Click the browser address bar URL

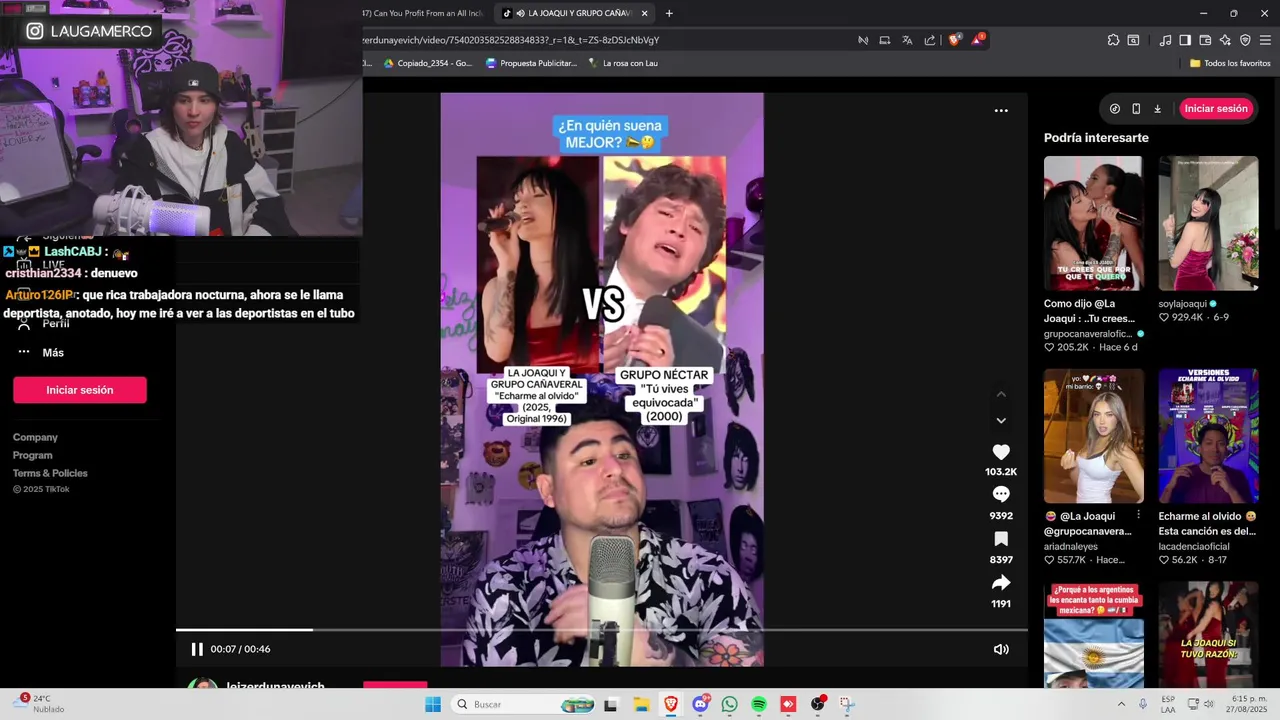511,40
